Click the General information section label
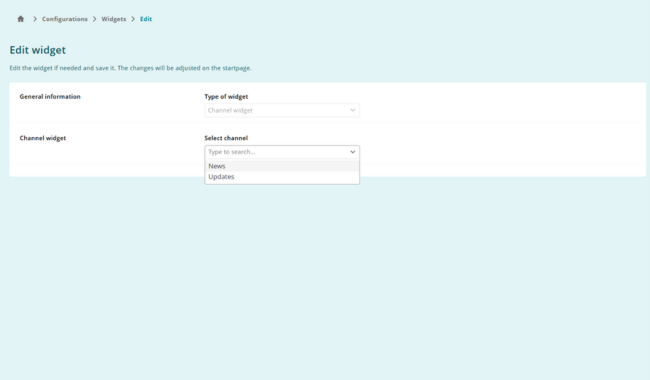Image resolution: width=650 pixels, height=380 pixels. 50,97
